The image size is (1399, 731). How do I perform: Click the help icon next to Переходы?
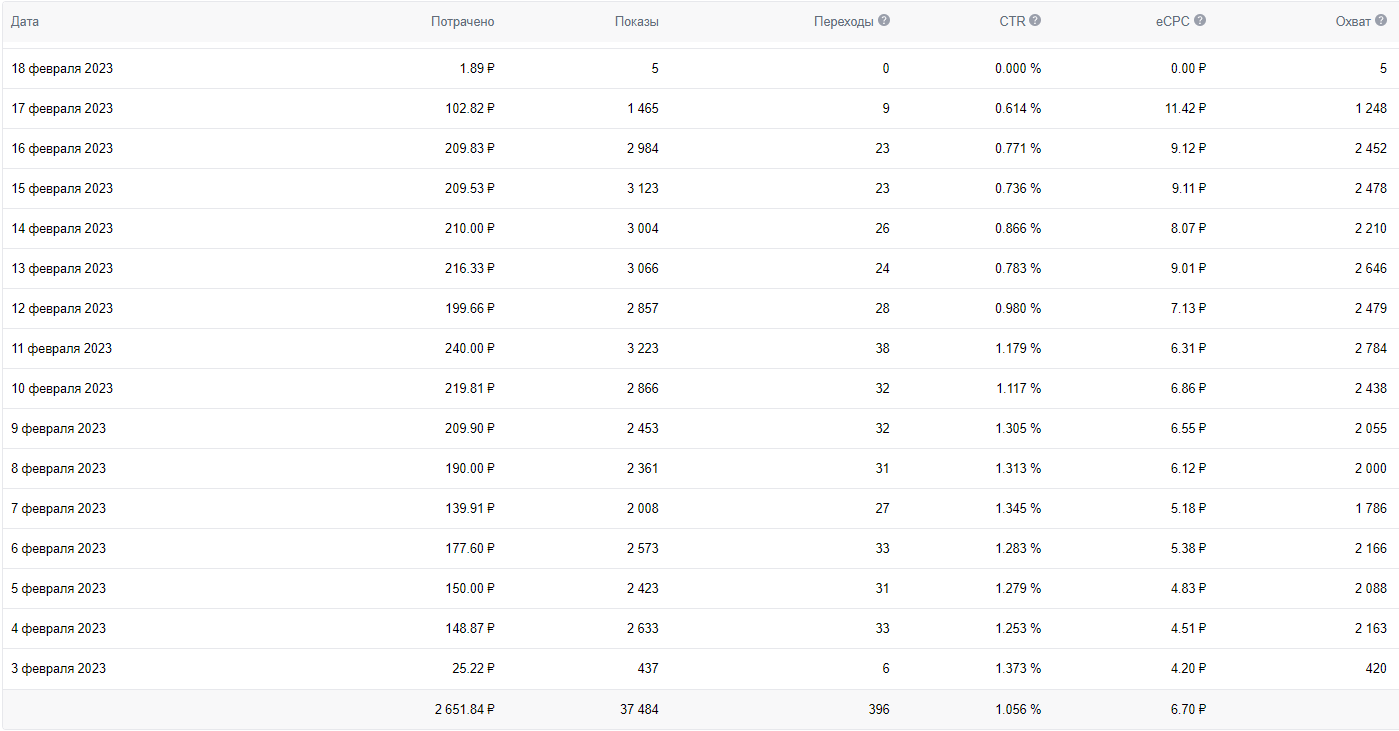(x=884, y=21)
